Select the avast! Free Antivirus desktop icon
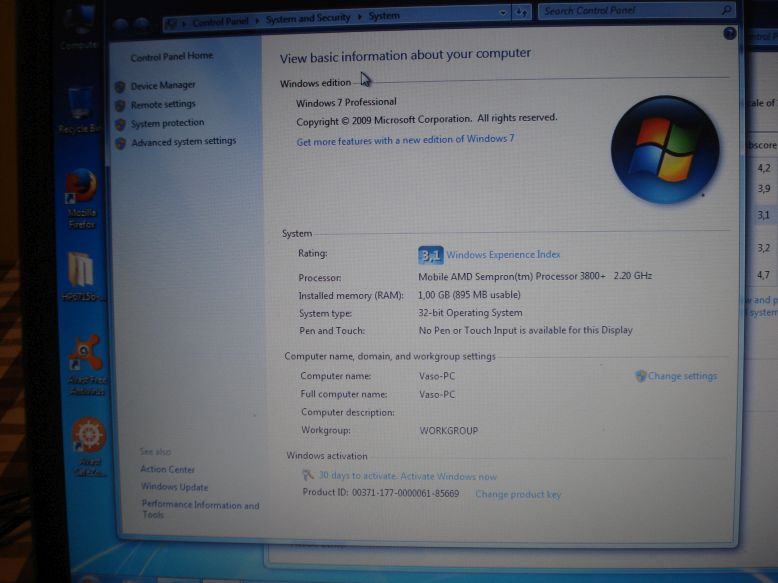 click(87, 365)
